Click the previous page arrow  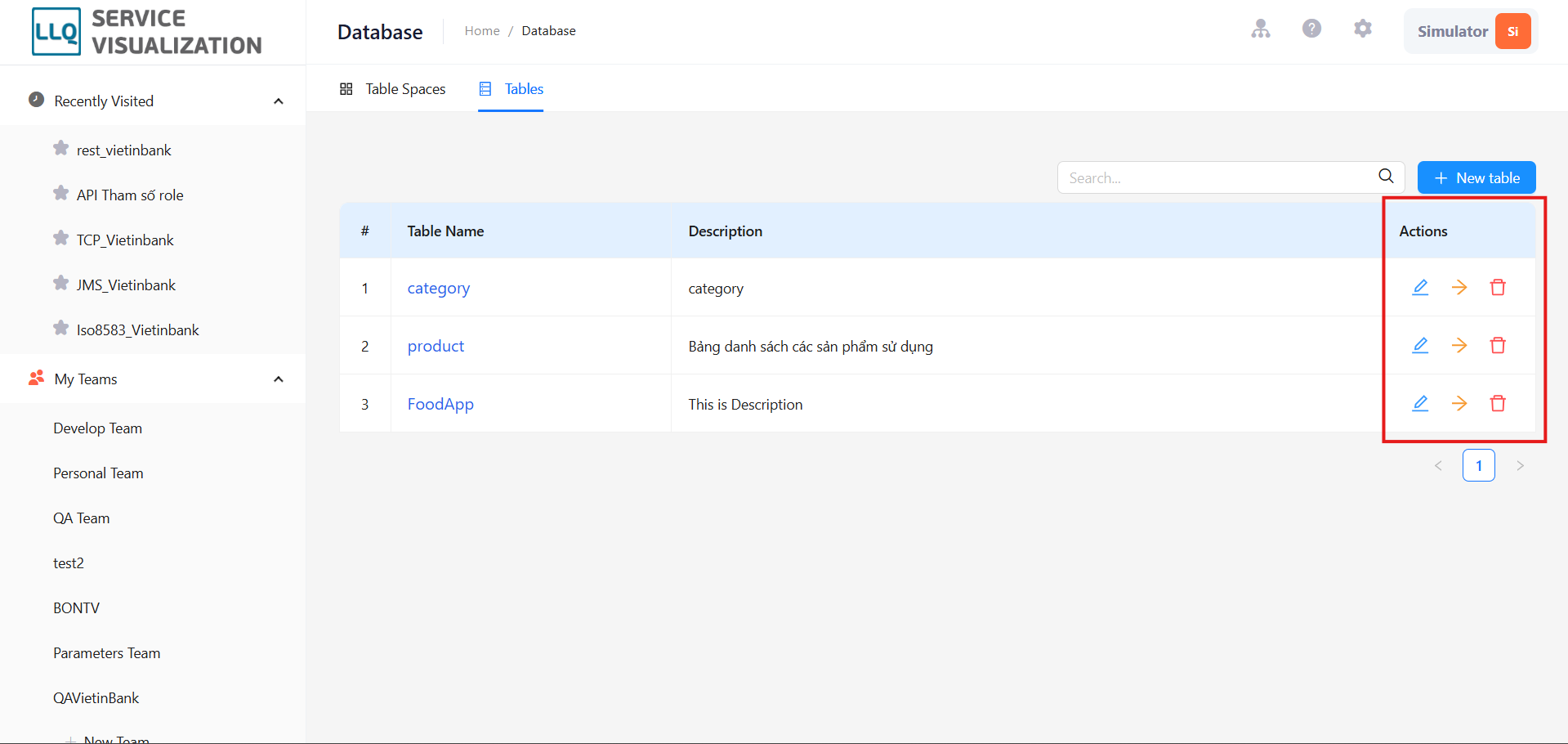tap(1438, 465)
